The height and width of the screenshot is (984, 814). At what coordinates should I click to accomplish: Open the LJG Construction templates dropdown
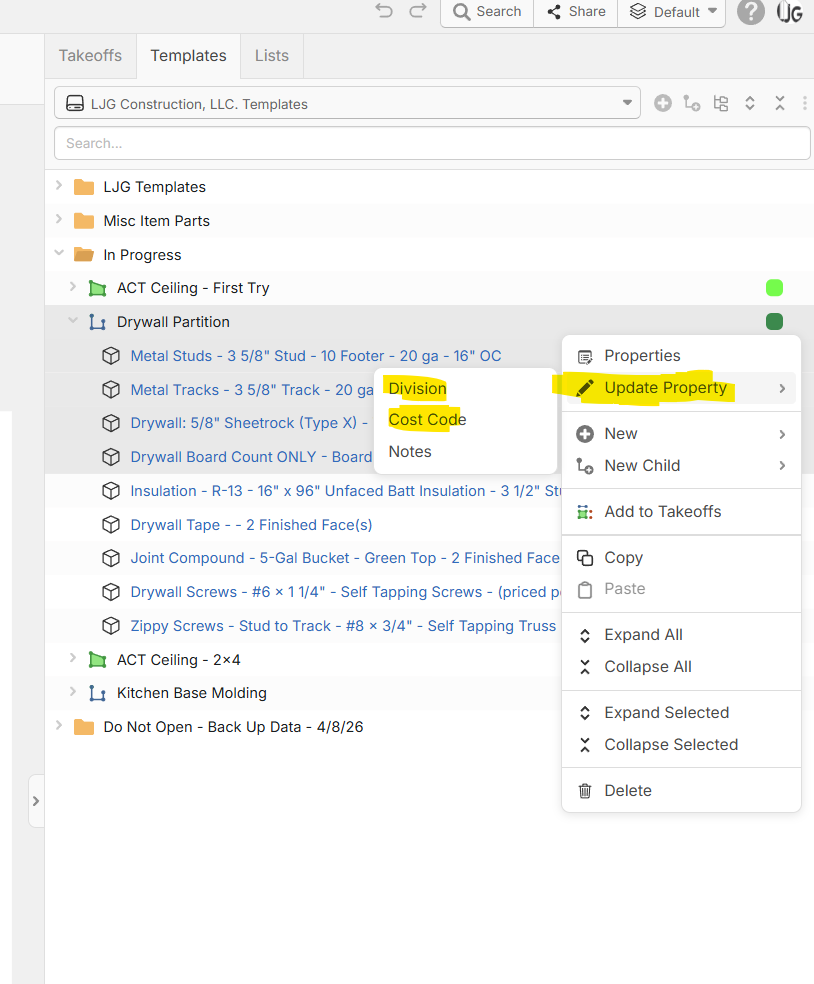coord(347,103)
